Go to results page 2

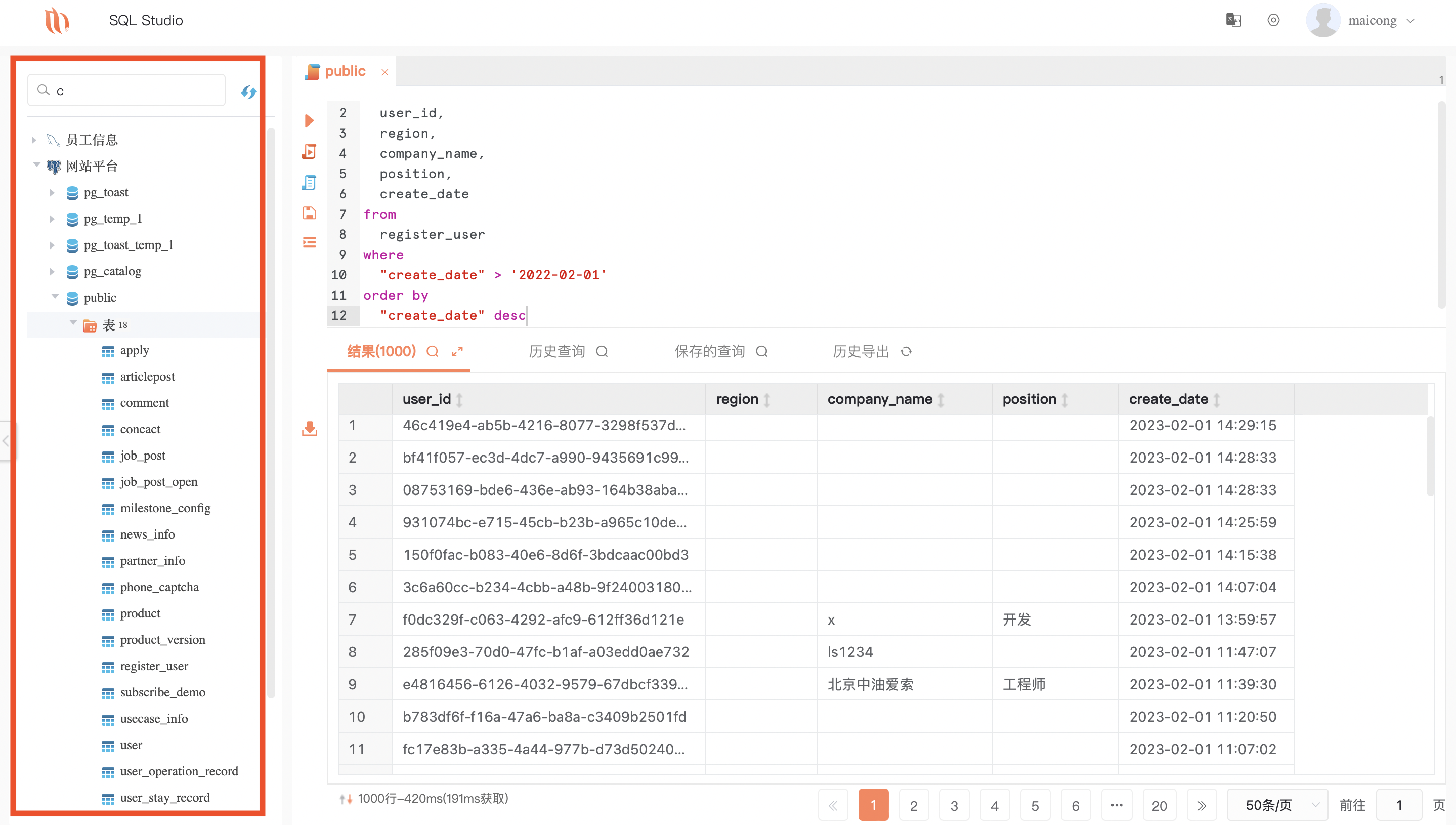pos(914,805)
